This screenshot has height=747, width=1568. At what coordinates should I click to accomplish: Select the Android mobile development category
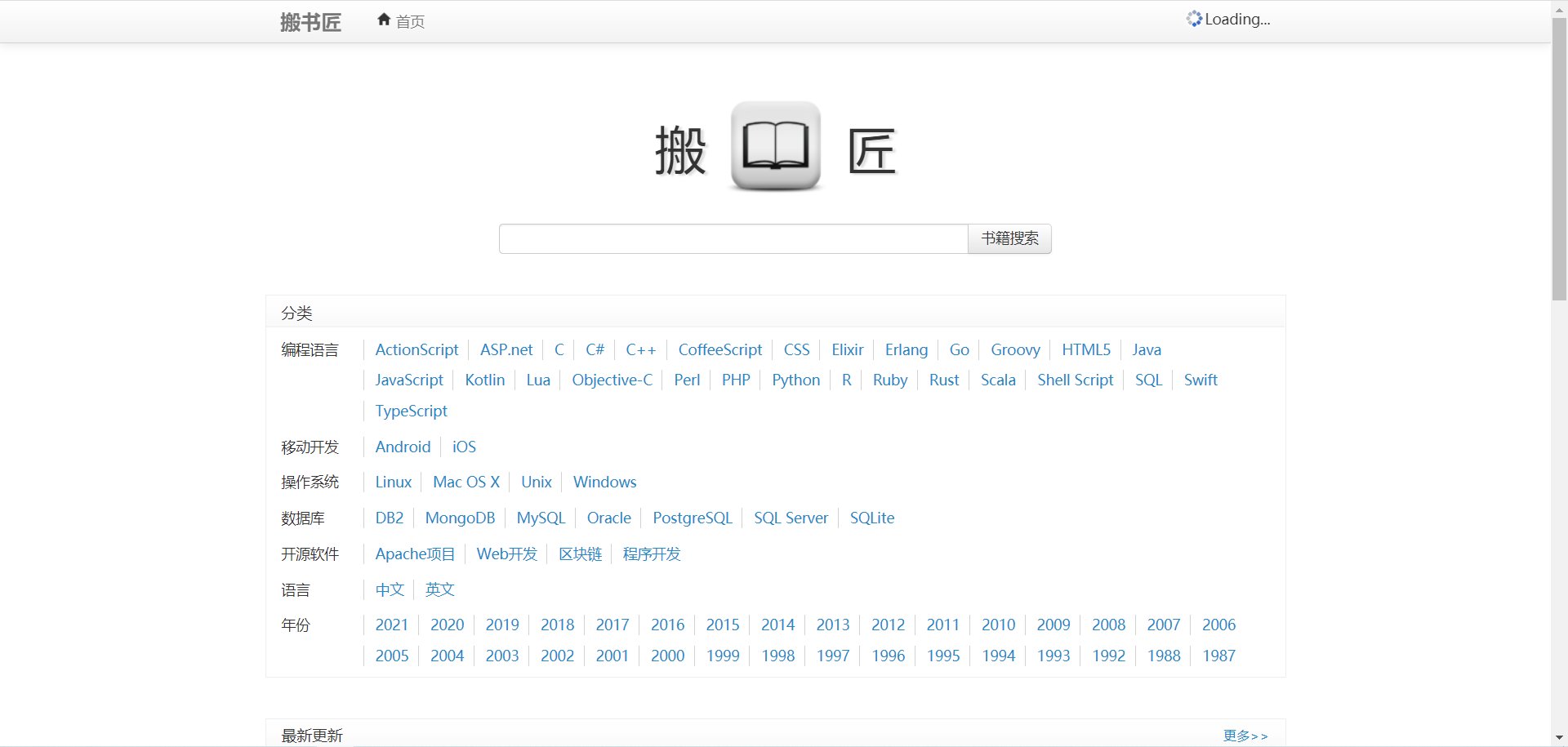tap(403, 447)
